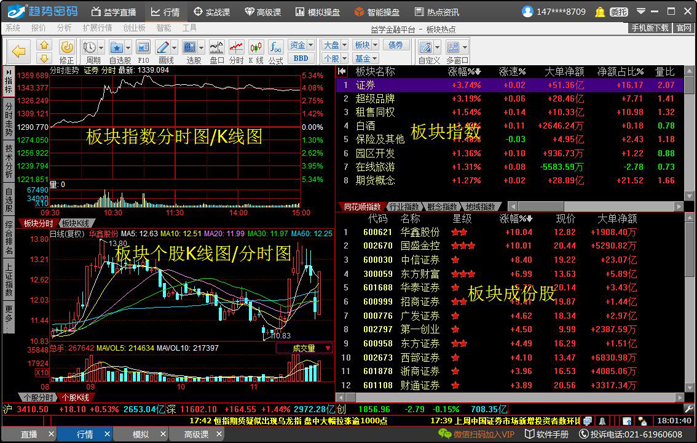Open the 资金 dropdown in toolbar
The height and width of the screenshot is (443, 697).
(299, 44)
